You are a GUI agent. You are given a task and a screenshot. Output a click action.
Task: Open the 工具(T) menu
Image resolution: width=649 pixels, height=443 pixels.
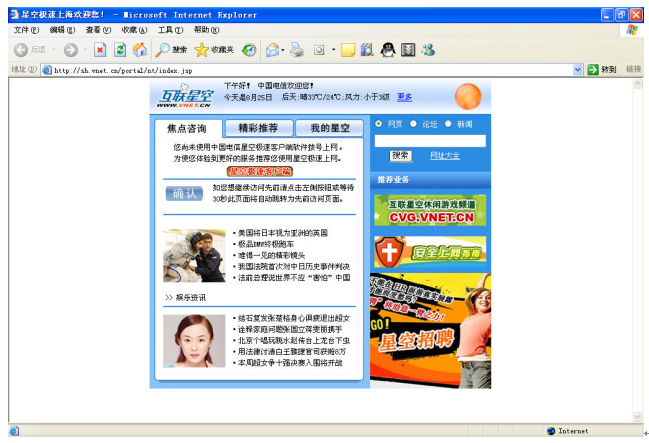(x=170, y=30)
